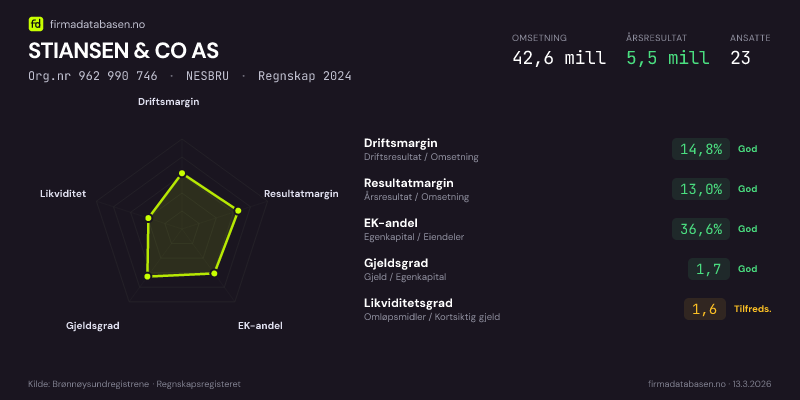Click the firmadatabasen.no logo icon
This screenshot has height=400, width=800.
coord(36,23)
